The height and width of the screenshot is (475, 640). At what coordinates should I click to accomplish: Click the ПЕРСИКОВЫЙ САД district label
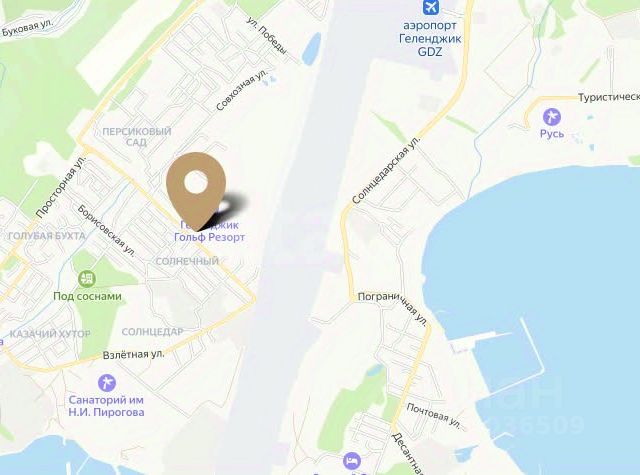coord(136,137)
